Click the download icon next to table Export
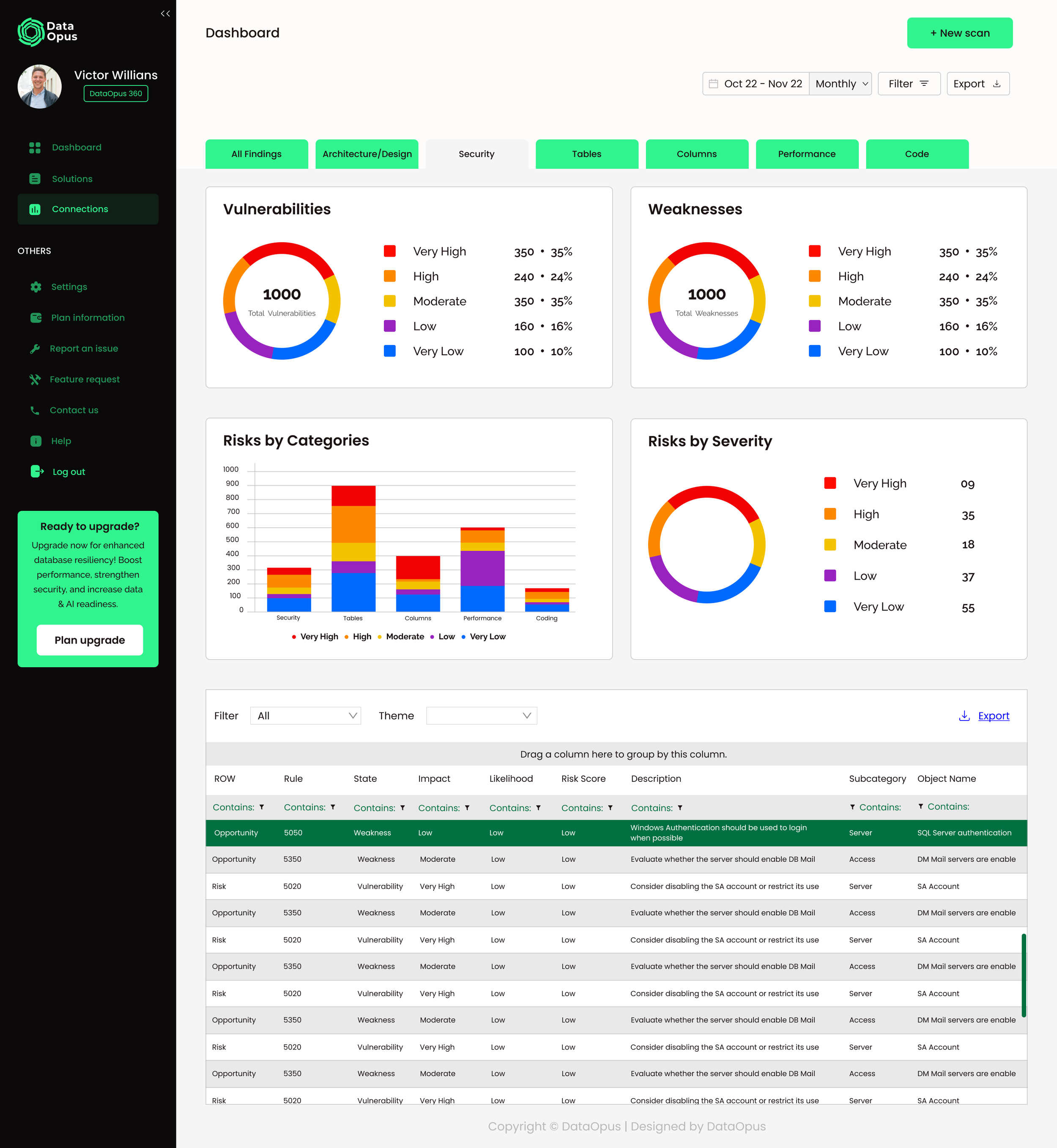 point(964,716)
